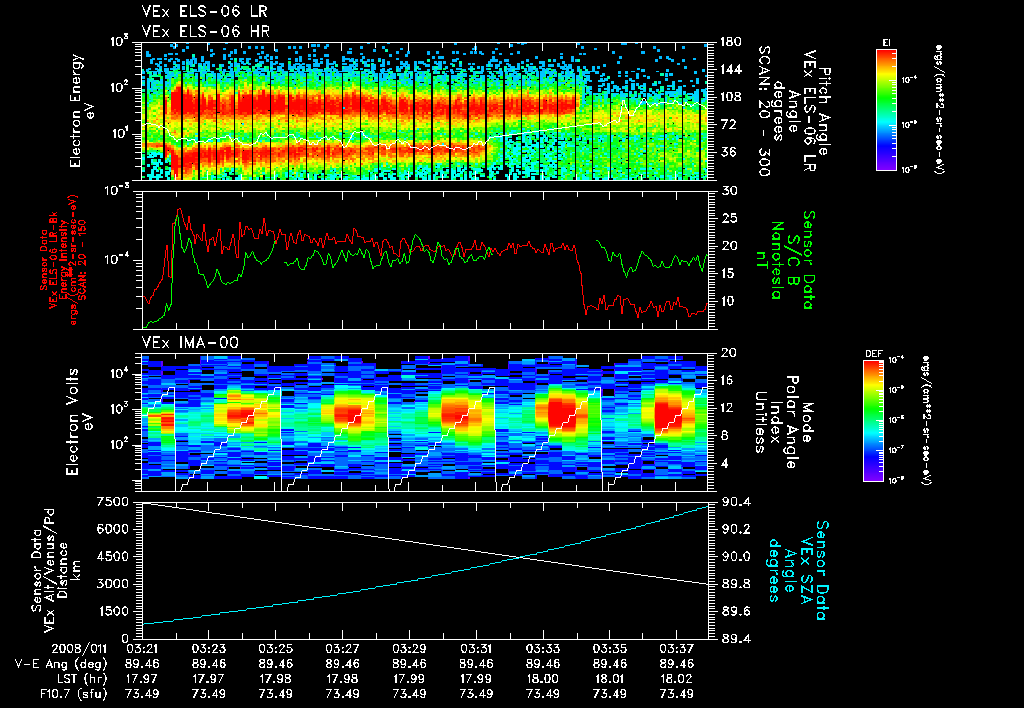Click the LST value 18.00

click(x=543, y=679)
